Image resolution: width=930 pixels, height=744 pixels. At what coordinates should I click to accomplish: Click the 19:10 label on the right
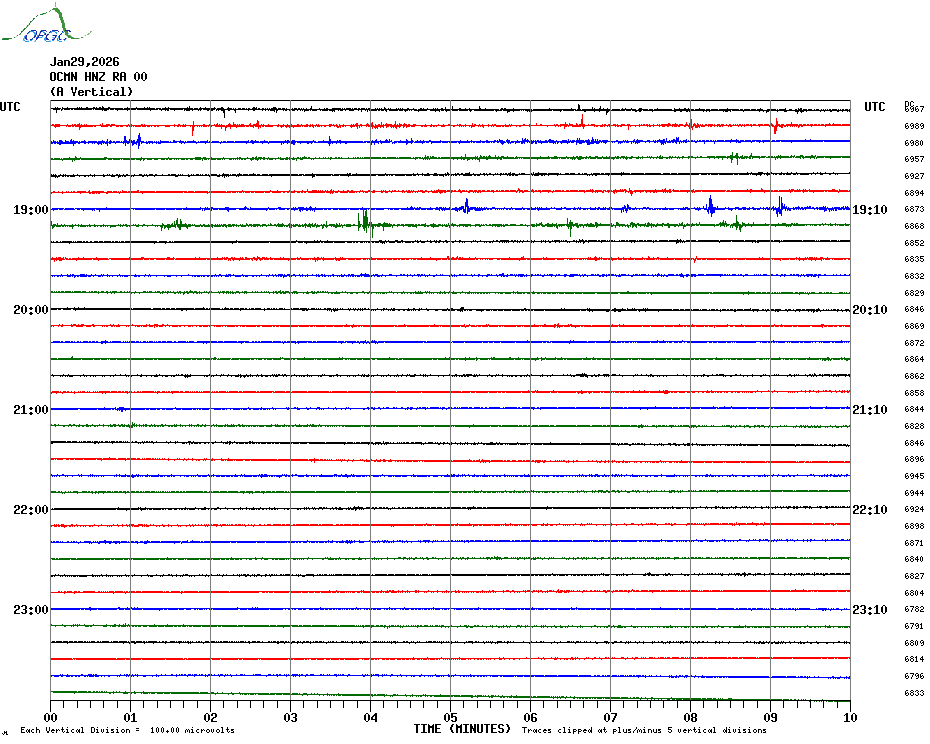[x=869, y=210]
